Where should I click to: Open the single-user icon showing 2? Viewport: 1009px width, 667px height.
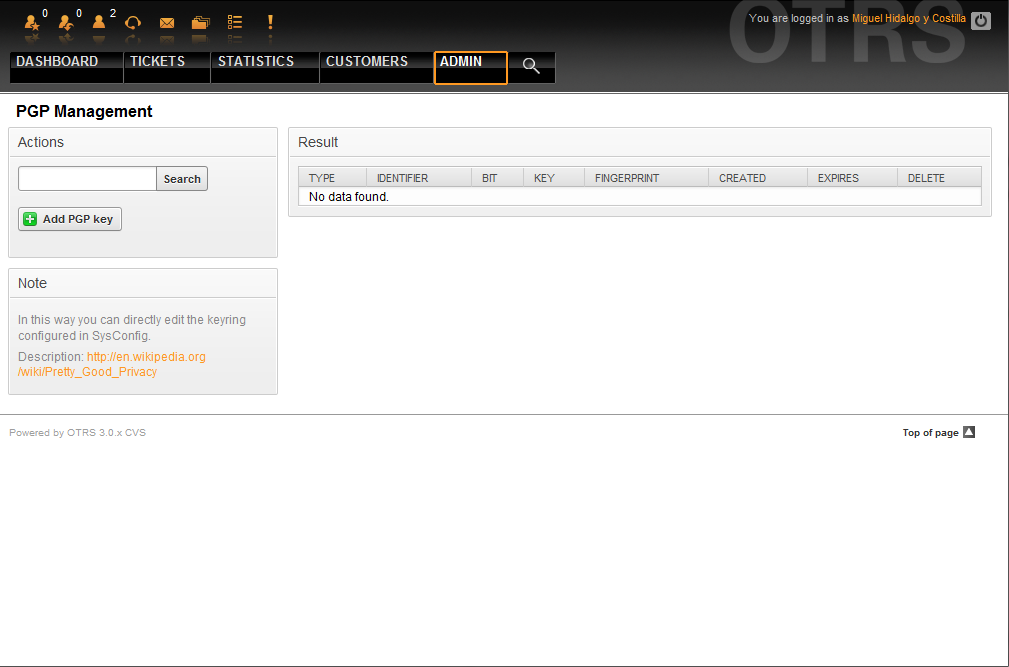[99, 22]
